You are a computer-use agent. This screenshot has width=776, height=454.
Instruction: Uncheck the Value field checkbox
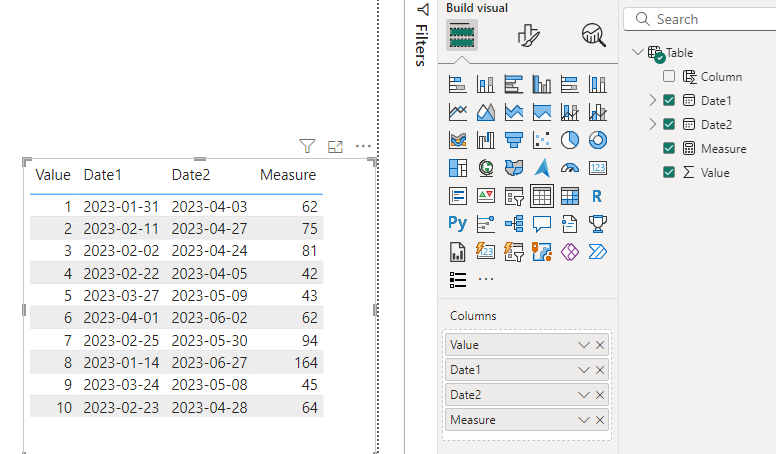[669, 172]
